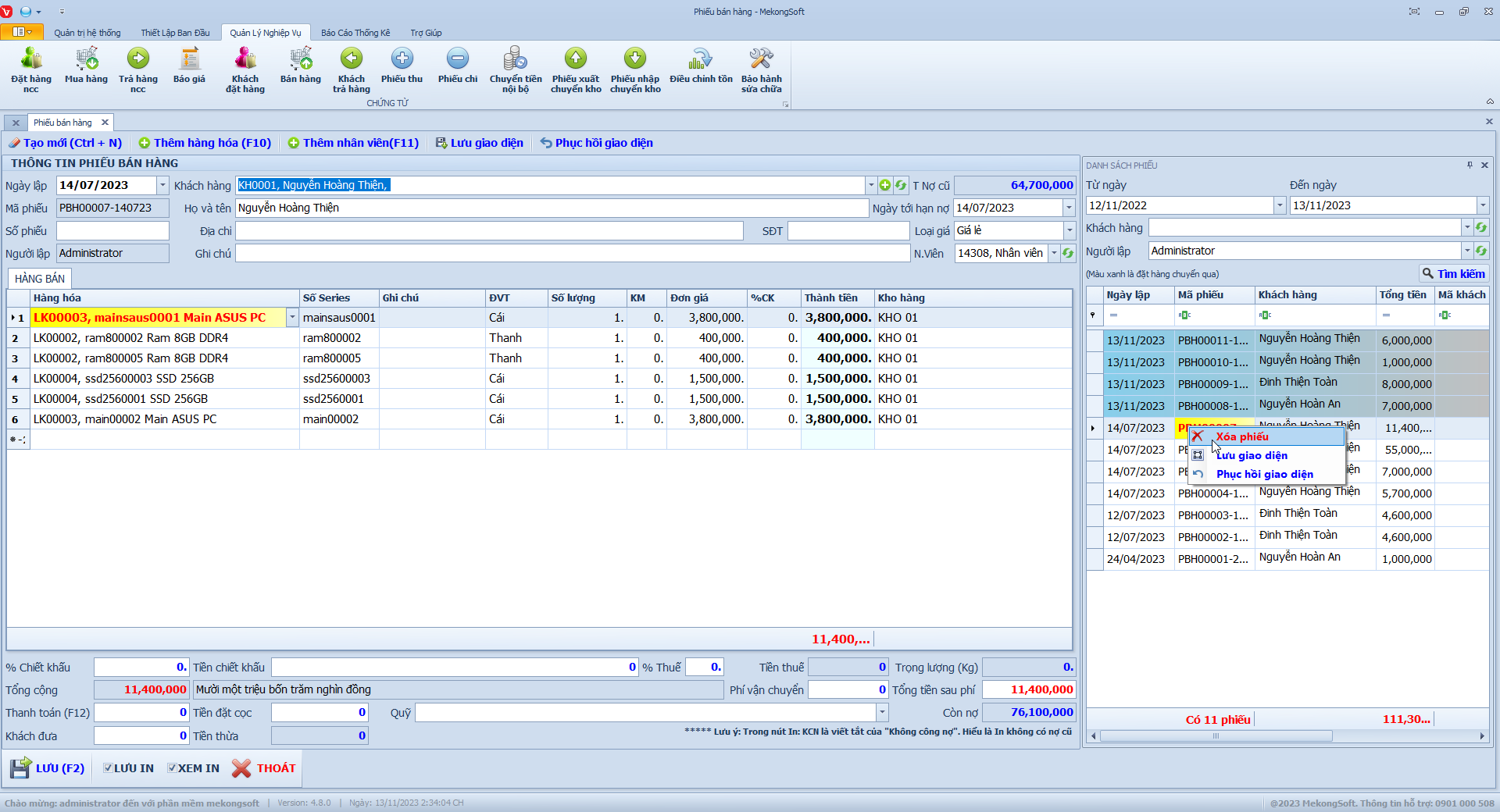Expand the Quỹ combo box
The width and height of the screenshot is (1500, 812).
(882, 713)
